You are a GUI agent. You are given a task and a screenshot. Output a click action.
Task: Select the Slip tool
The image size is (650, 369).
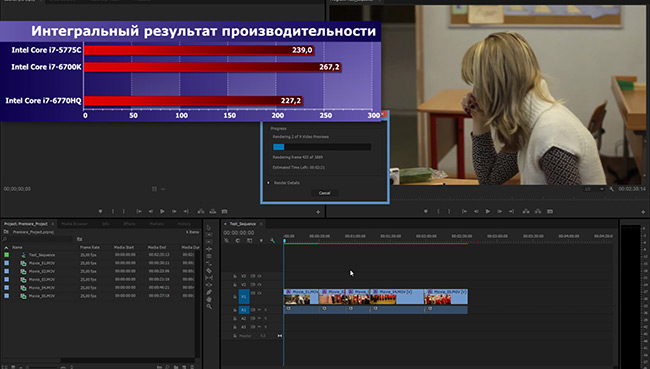tap(209, 278)
